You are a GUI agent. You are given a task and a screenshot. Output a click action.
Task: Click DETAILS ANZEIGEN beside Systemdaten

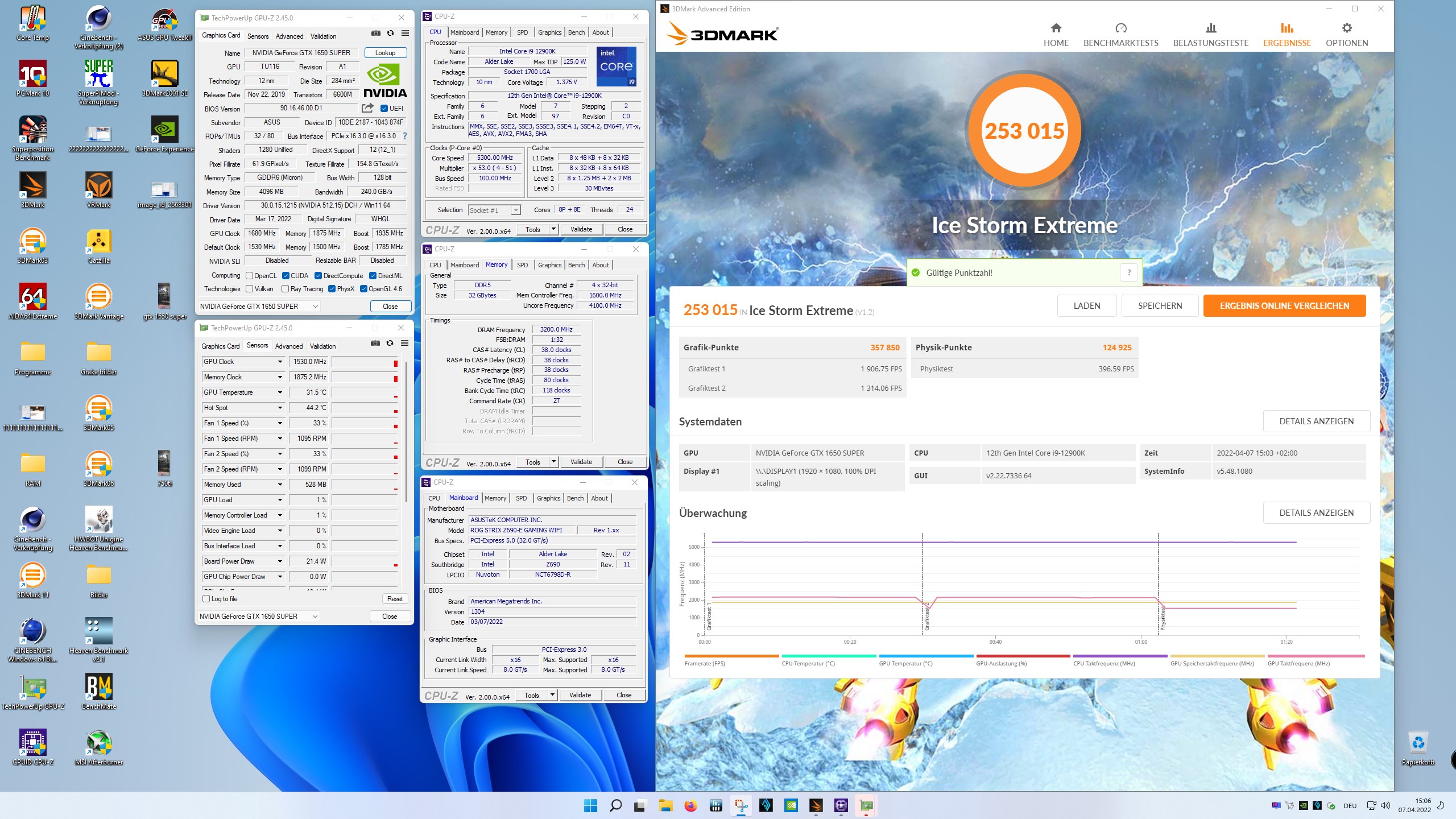point(1316,421)
